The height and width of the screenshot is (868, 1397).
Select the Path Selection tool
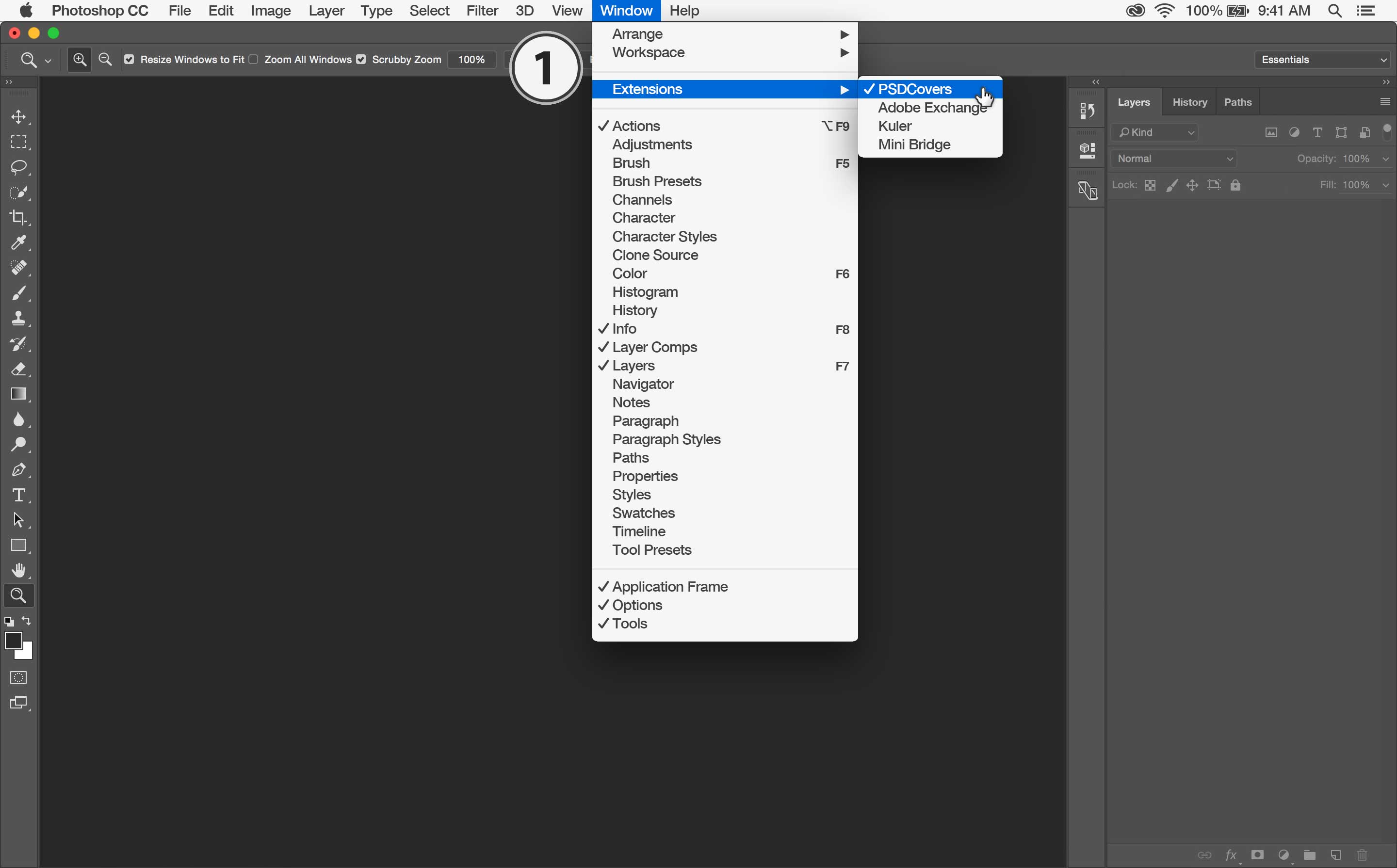18,520
